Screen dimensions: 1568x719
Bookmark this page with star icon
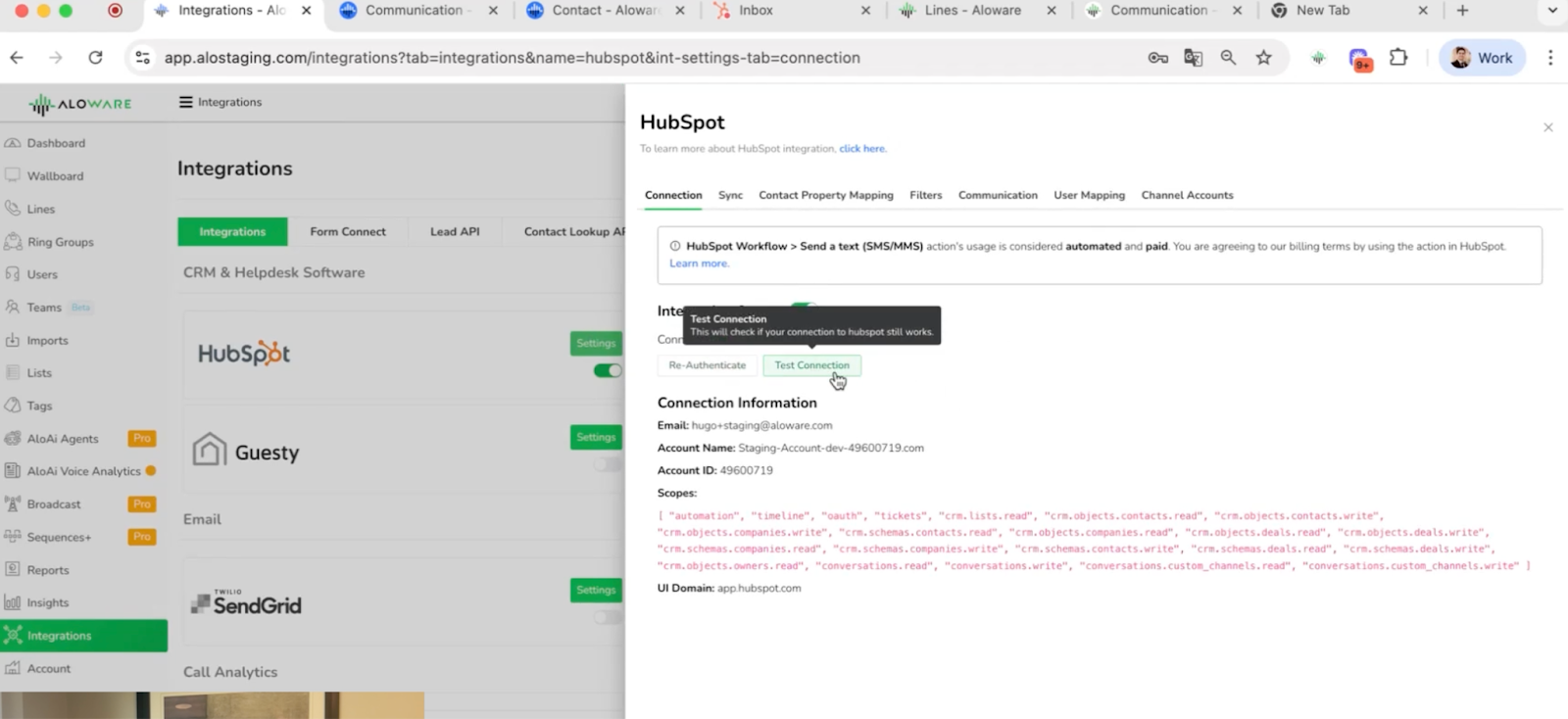coord(1264,58)
